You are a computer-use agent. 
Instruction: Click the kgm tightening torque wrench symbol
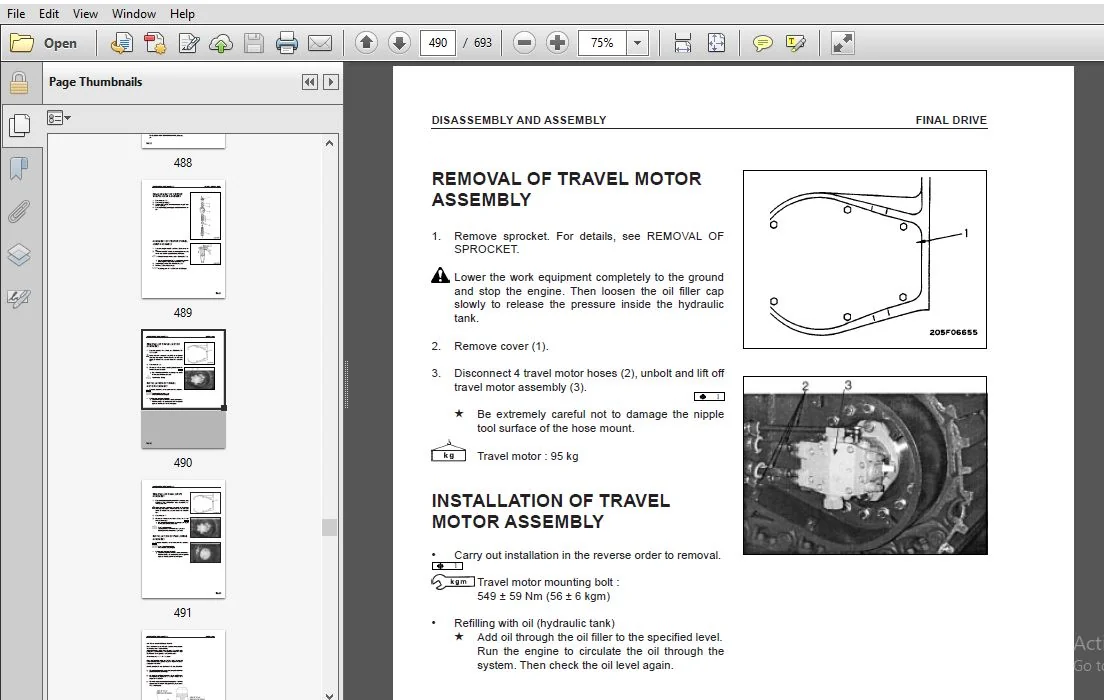(x=452, y=582)
